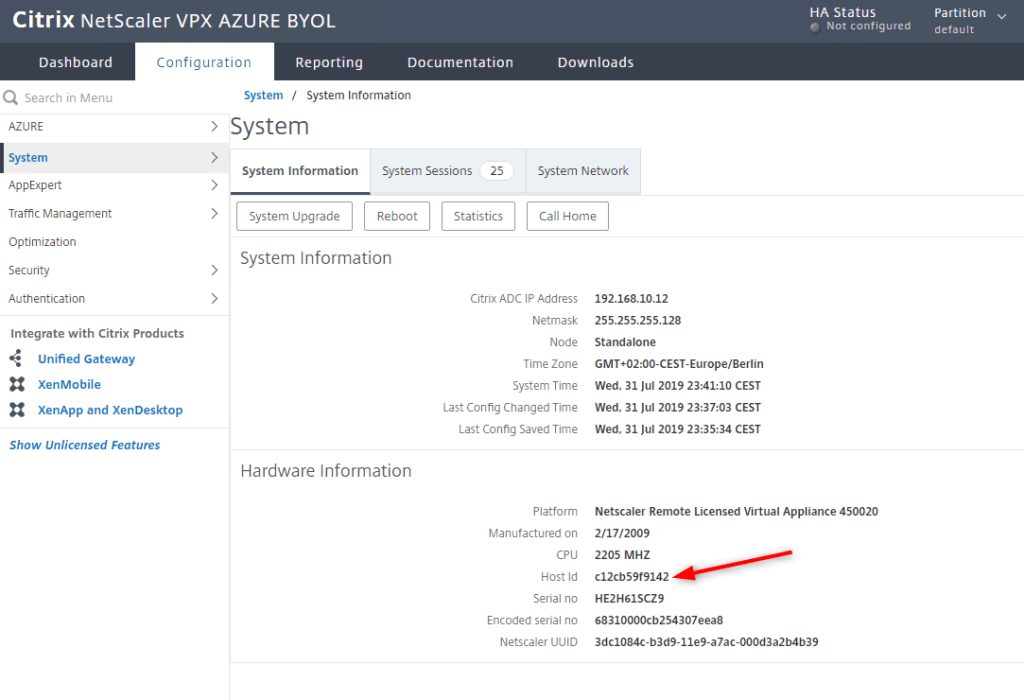Open the Dashboard tab
Screen dimensions: 1024x700
(75, 62)
